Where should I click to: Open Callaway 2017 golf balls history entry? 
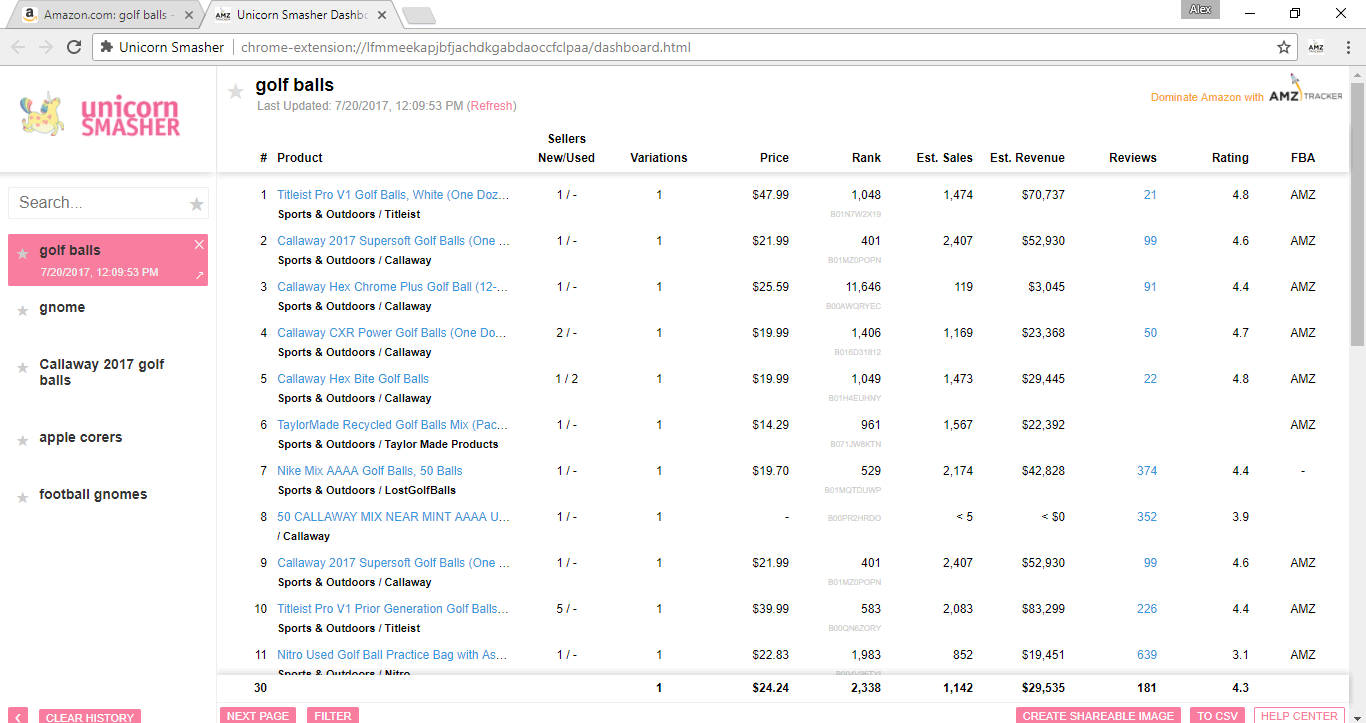102,372
